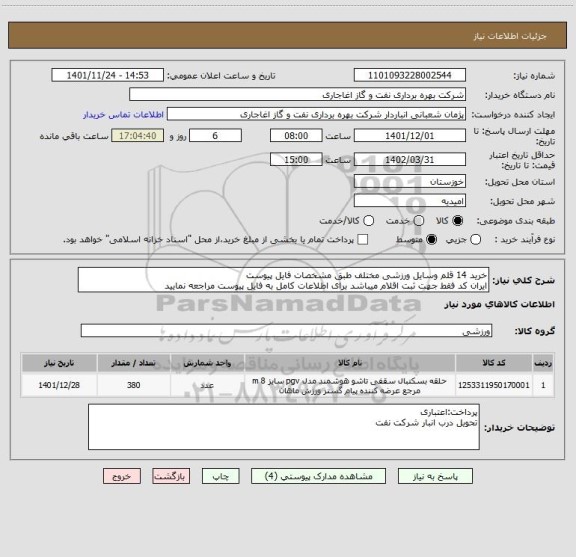Click the province field خوزستان

[x=410, y=182]
